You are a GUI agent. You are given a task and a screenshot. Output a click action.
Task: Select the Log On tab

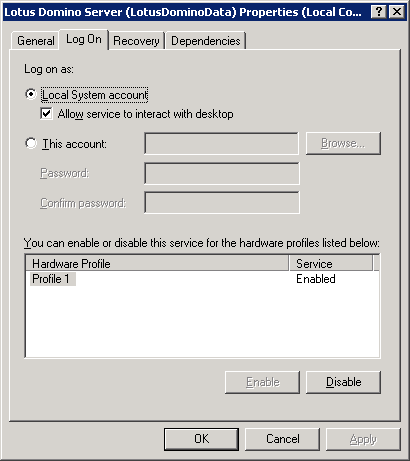[84, 39]
